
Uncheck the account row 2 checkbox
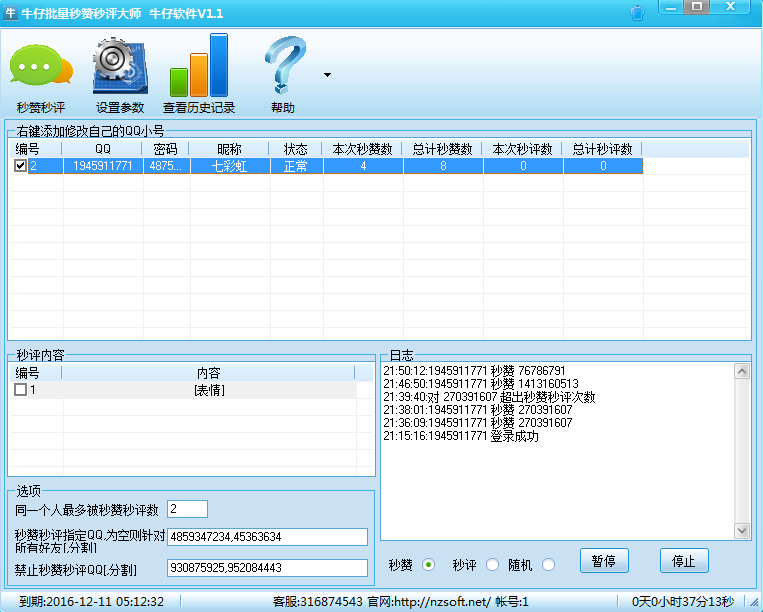tap(20, 166)
